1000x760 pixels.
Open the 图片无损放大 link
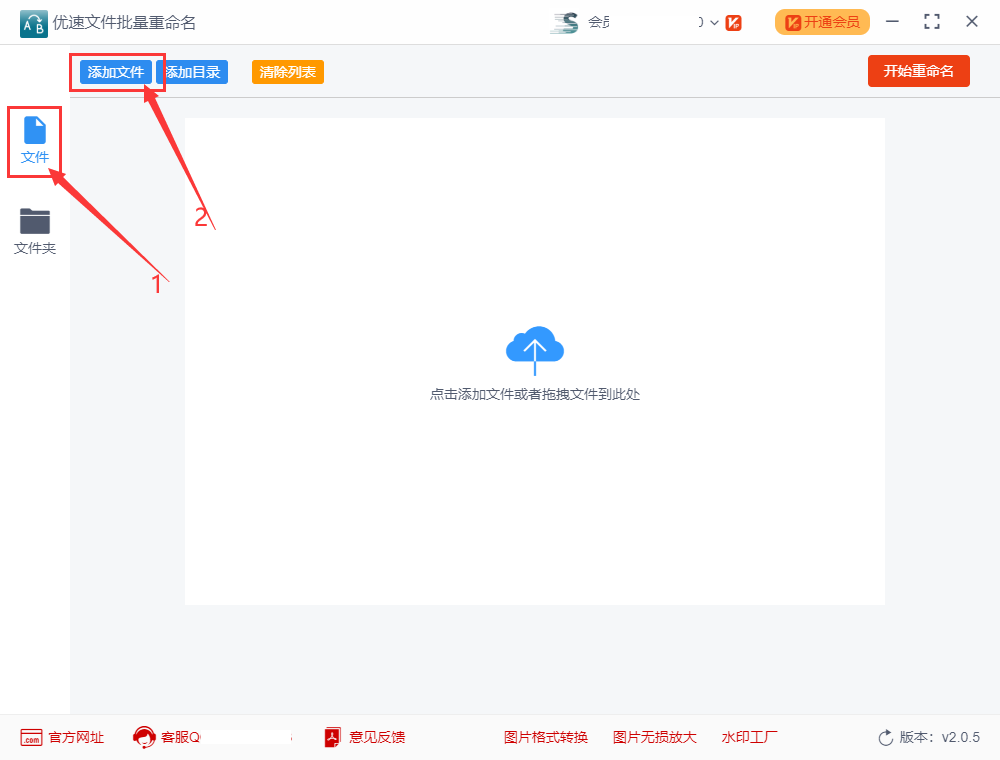[x=654, y=738]
